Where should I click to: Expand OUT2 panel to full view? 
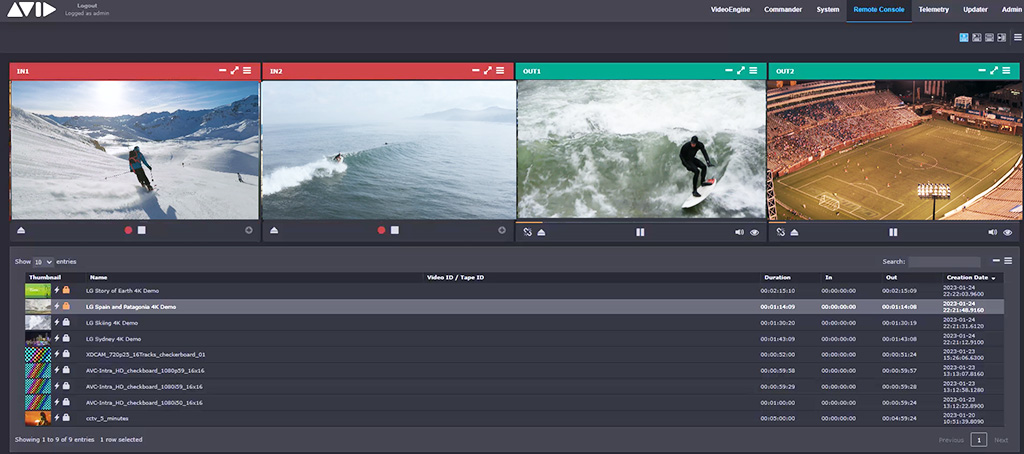[993, 71]
